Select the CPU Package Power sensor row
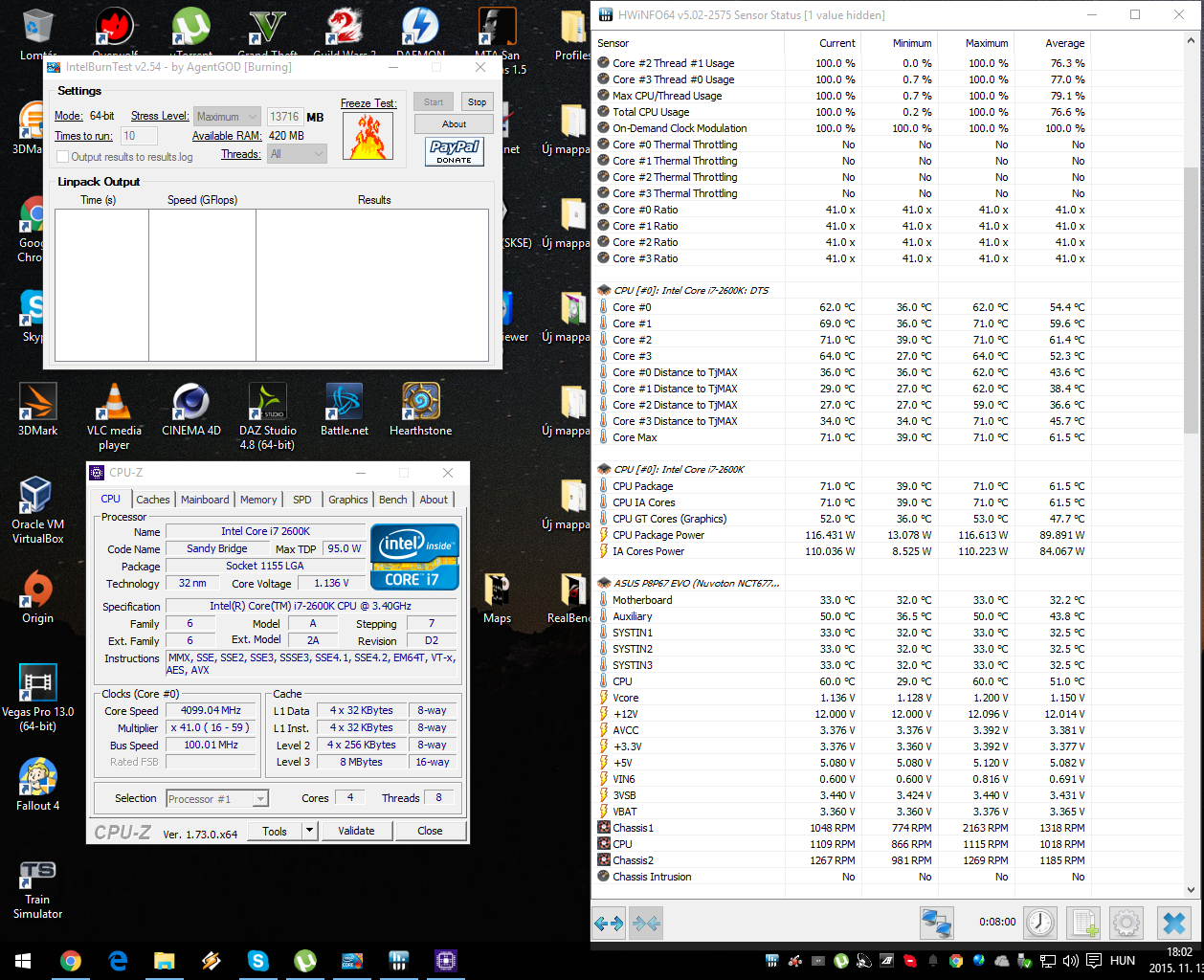 842,535
